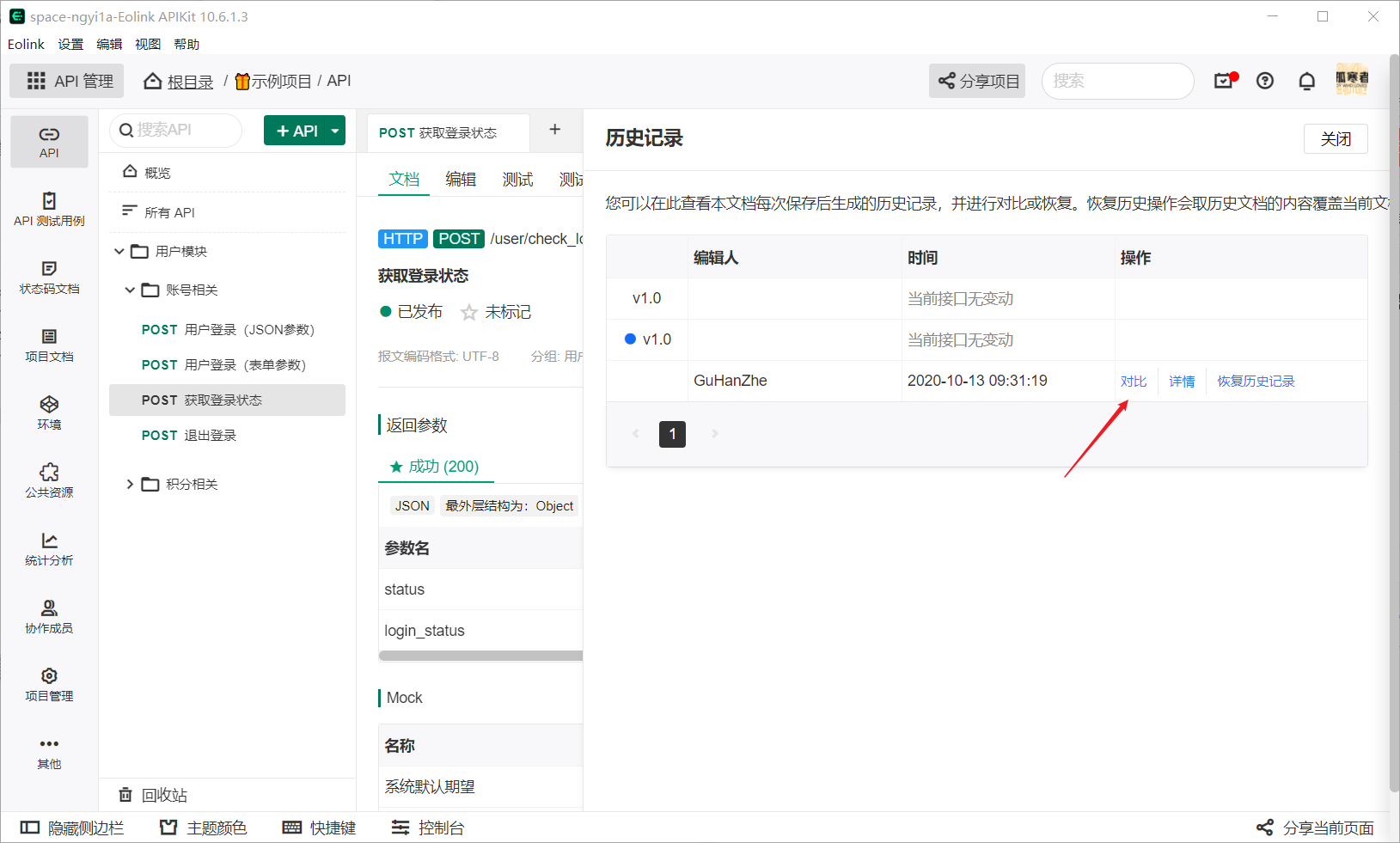The width and height of the screenshot is (1400, 843).
Task: Collapse the 用户模块 folder
Action: [119, 251]
